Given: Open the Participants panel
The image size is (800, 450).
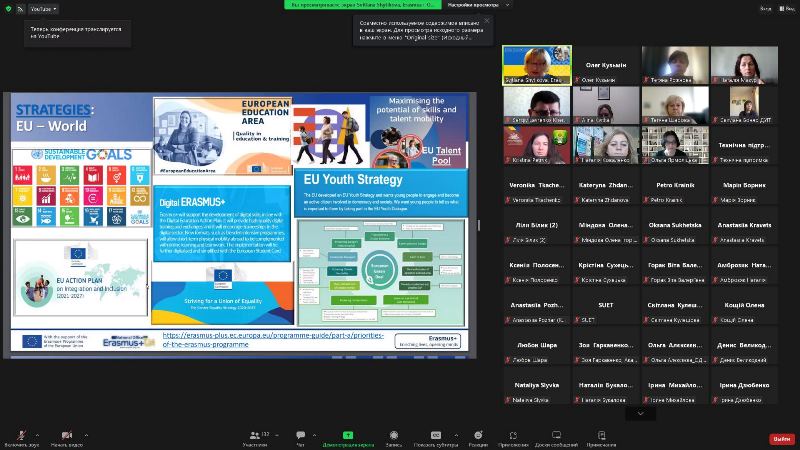Looking at the screenshot, I should [x=254, y=436].
